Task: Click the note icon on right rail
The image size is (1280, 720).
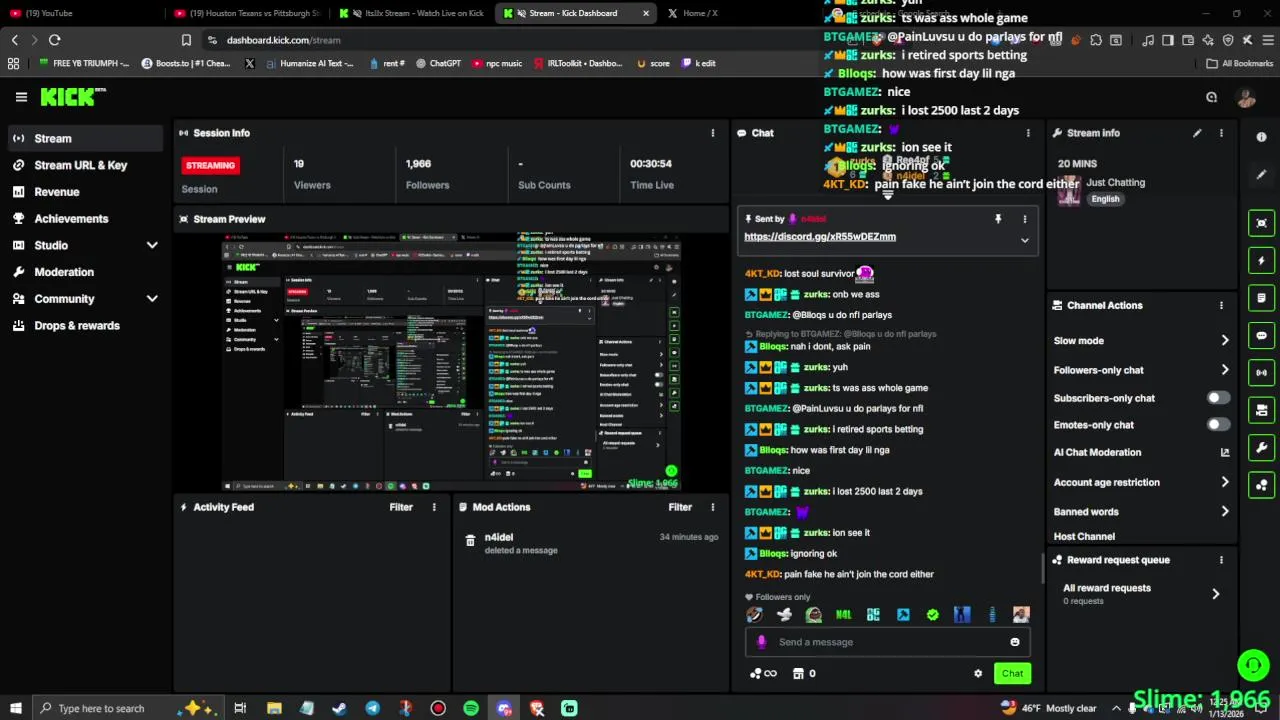Action: tap(1261, 298)
